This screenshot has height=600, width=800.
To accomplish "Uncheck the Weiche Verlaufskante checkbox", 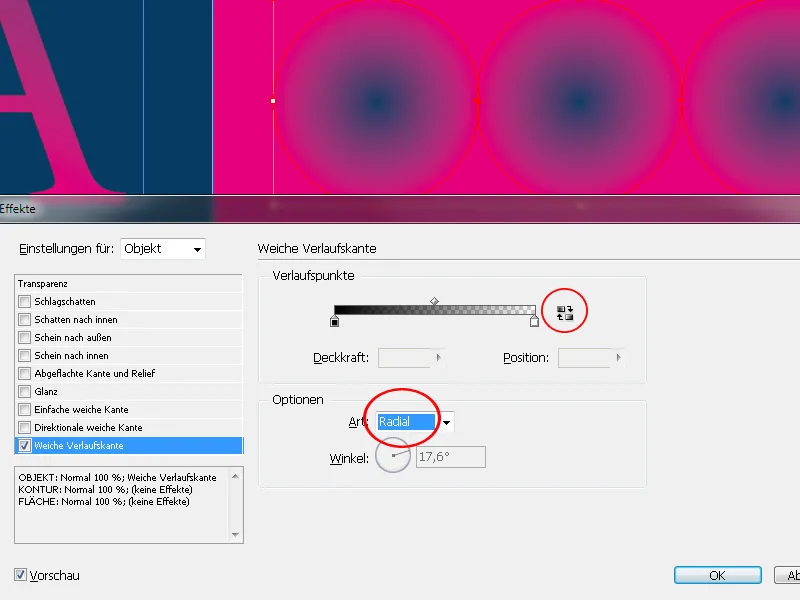I will [24, 445].
